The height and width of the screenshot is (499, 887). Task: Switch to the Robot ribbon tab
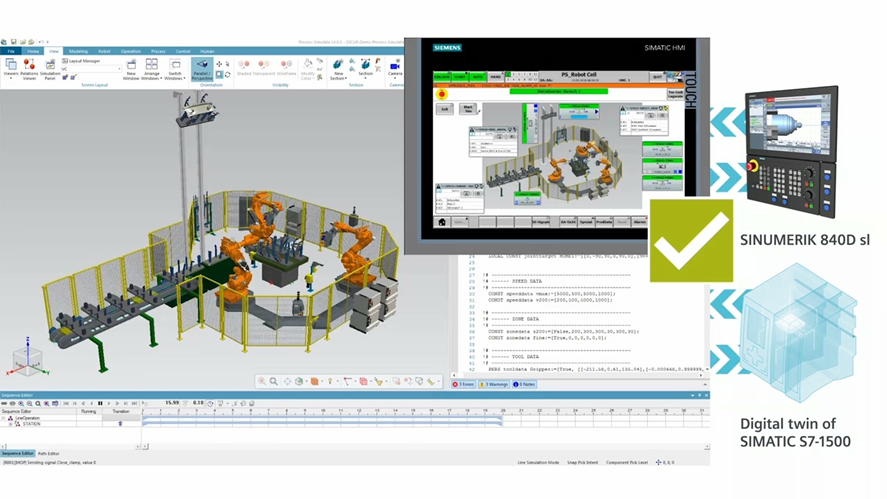(104, 51)
